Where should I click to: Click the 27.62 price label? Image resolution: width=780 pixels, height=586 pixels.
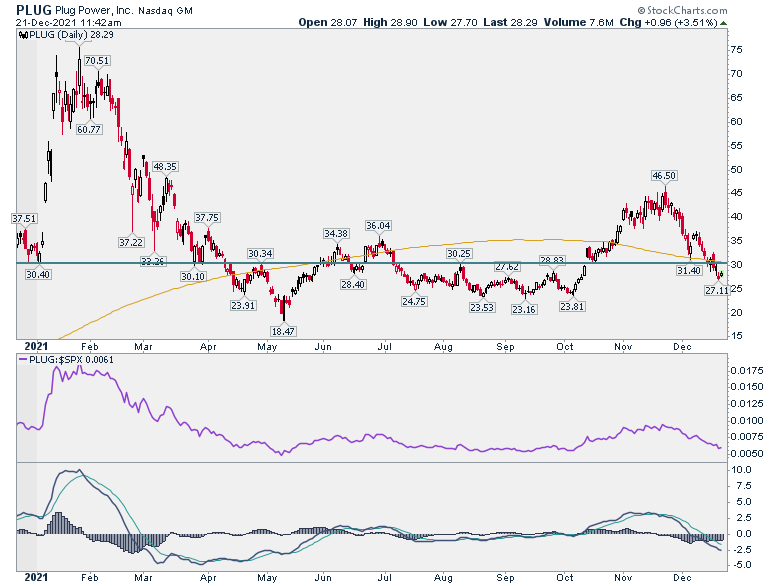click(507, 267)
